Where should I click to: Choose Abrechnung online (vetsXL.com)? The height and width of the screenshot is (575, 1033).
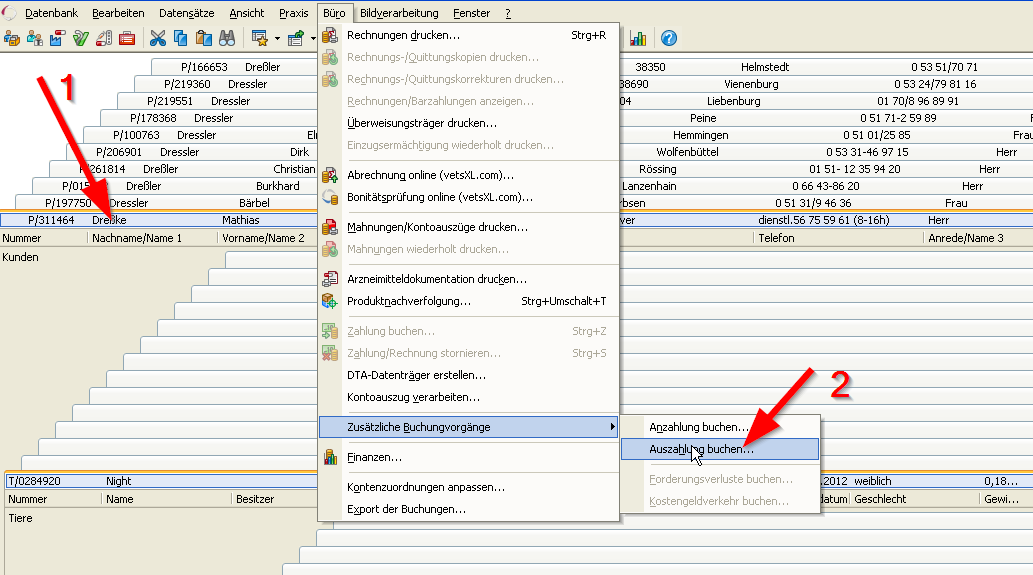pos(468,175)
